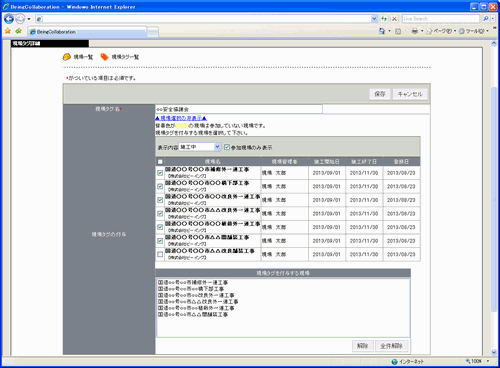Click the page scrollbar down arrow
Screen dimensions: 500x368
tap(494, 352)
